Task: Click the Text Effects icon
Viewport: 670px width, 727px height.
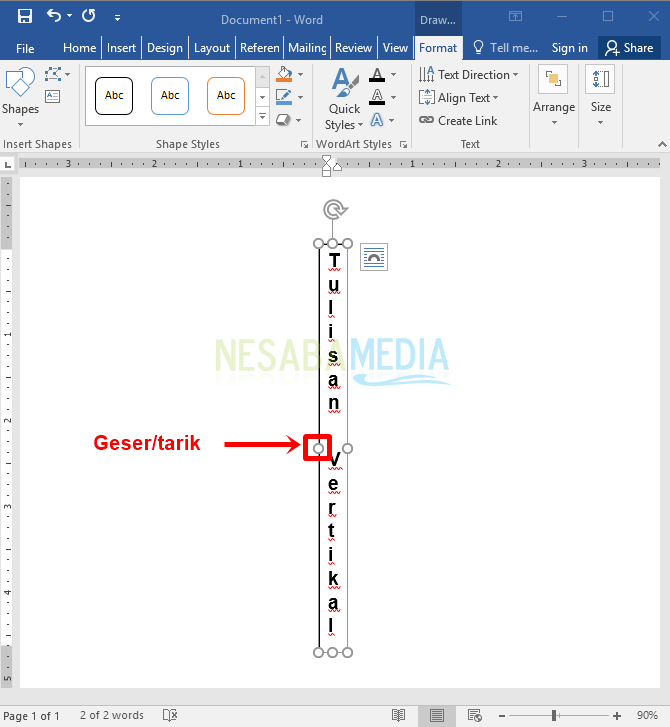Action: (377, 120)
